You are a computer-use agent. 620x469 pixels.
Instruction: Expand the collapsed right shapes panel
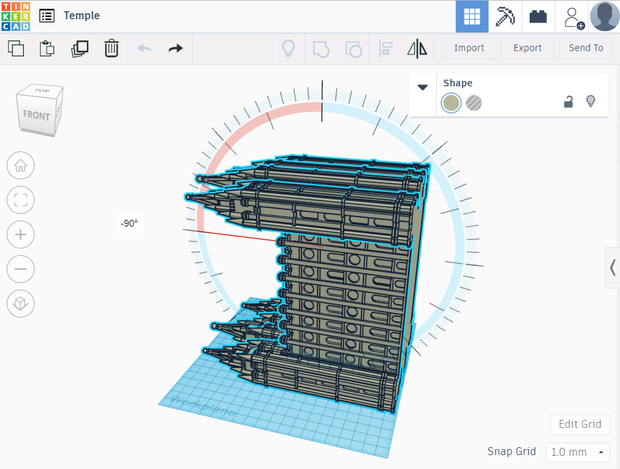(612, 268)
